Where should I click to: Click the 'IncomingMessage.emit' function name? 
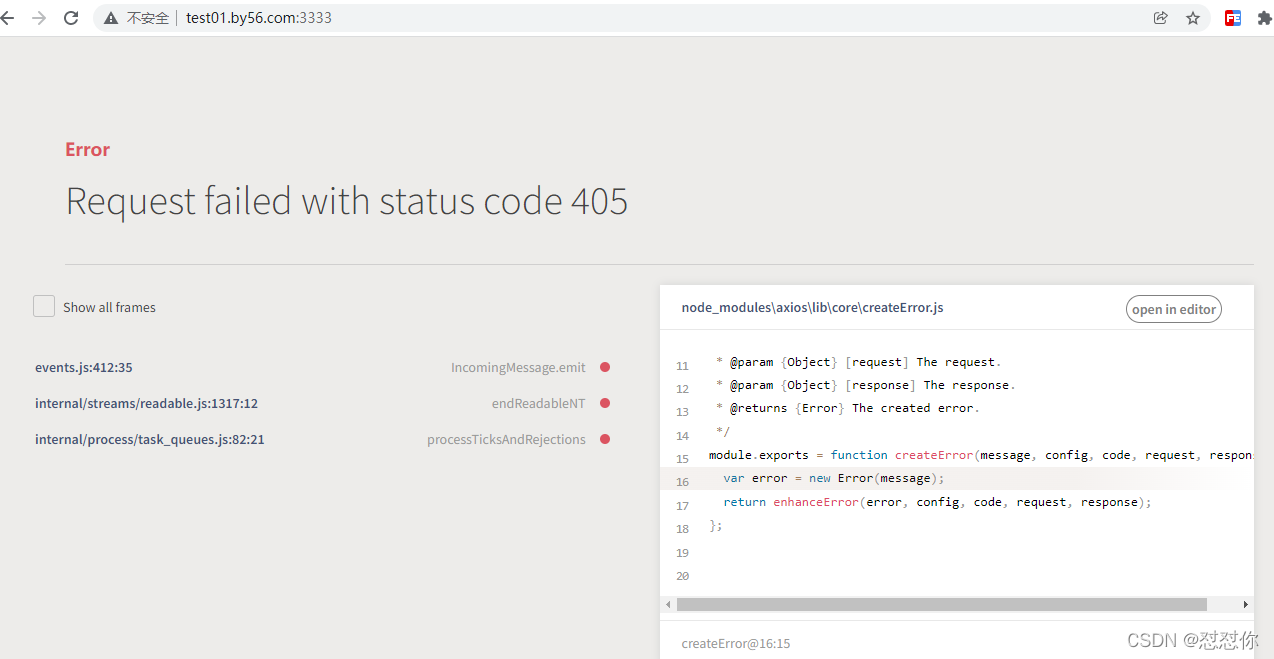tap(518, 367)
